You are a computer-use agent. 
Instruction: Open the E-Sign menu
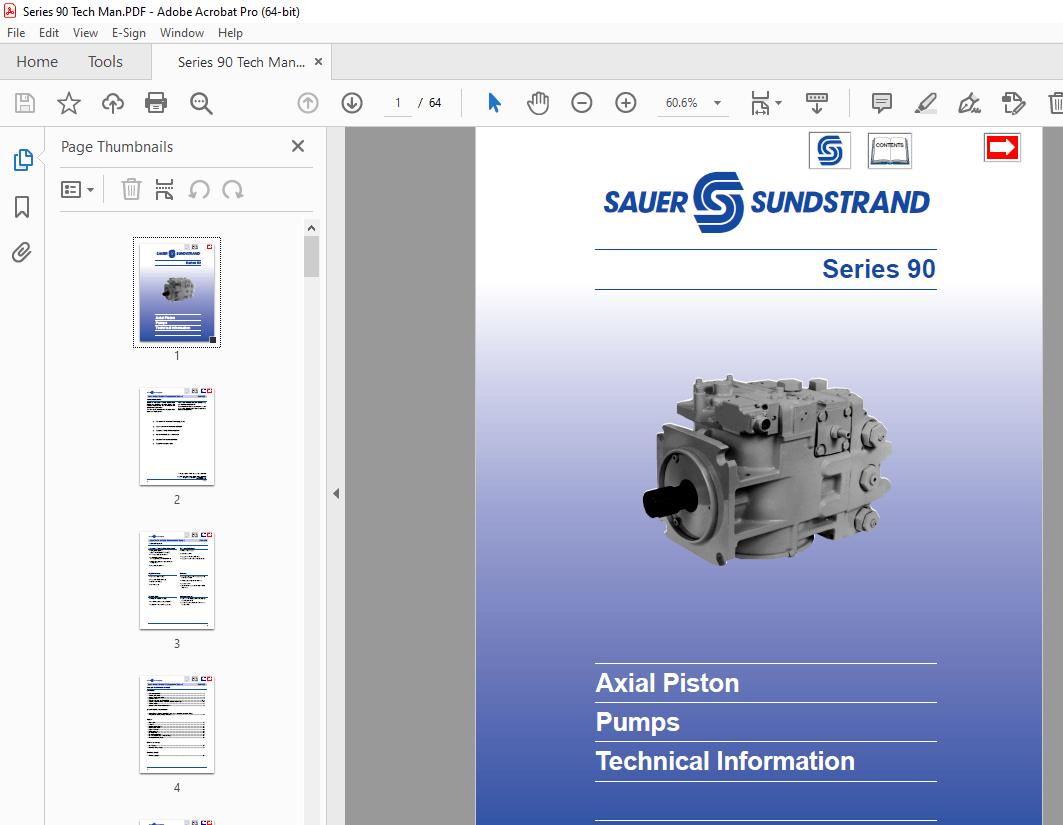pyautogui.click(x=129, y=33)
